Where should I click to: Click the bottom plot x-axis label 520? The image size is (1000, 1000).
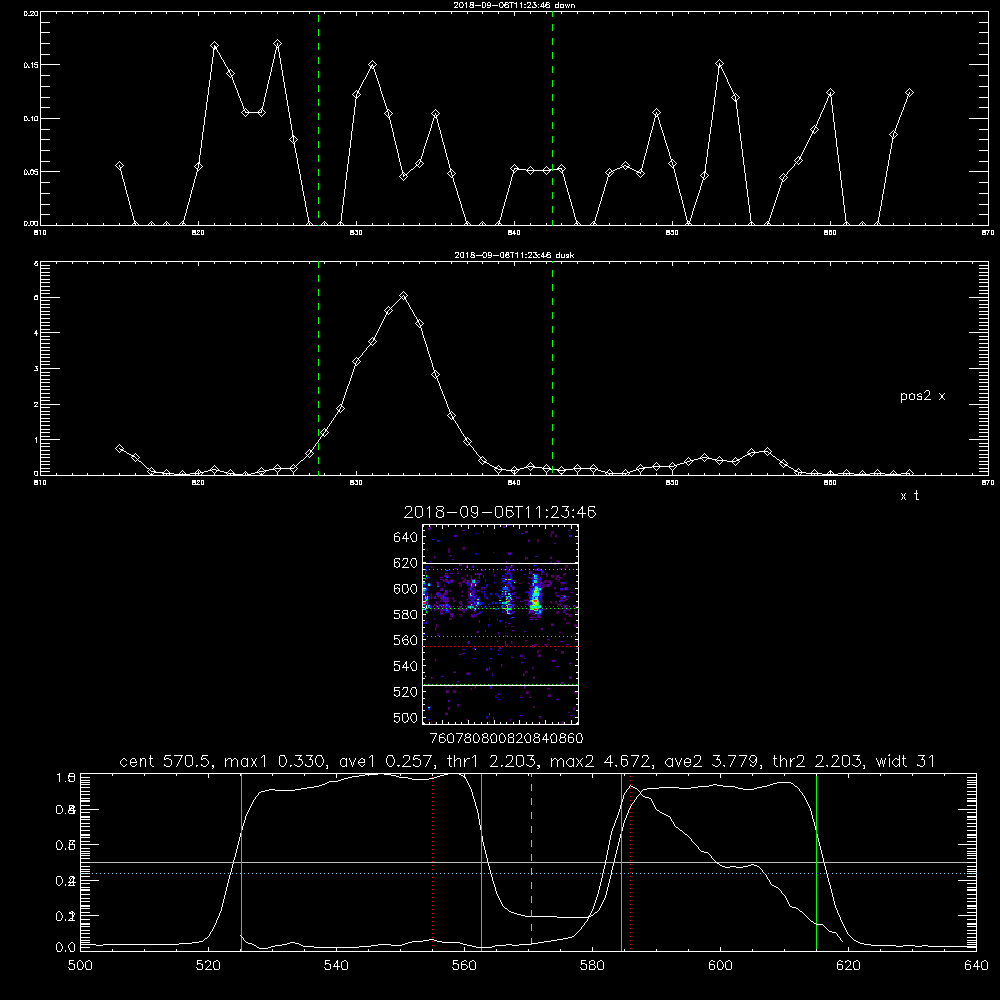208,966
